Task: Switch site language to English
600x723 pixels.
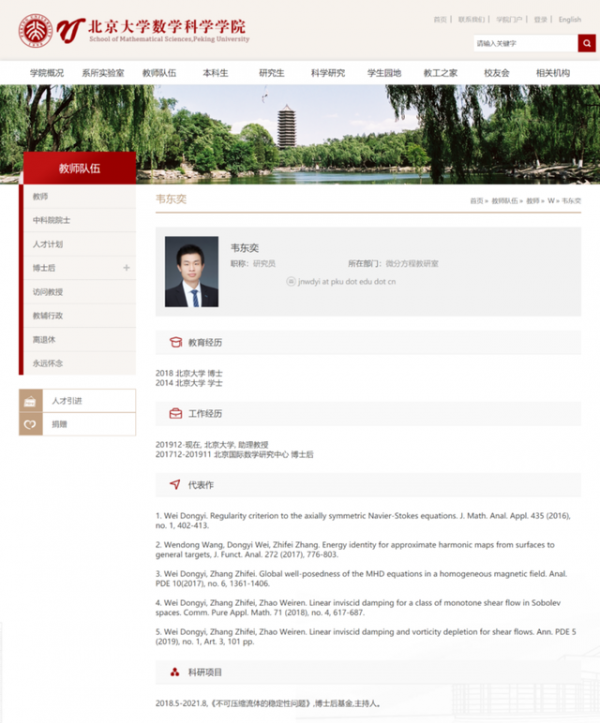Action: pyautogui.click(x=569, y=19)
